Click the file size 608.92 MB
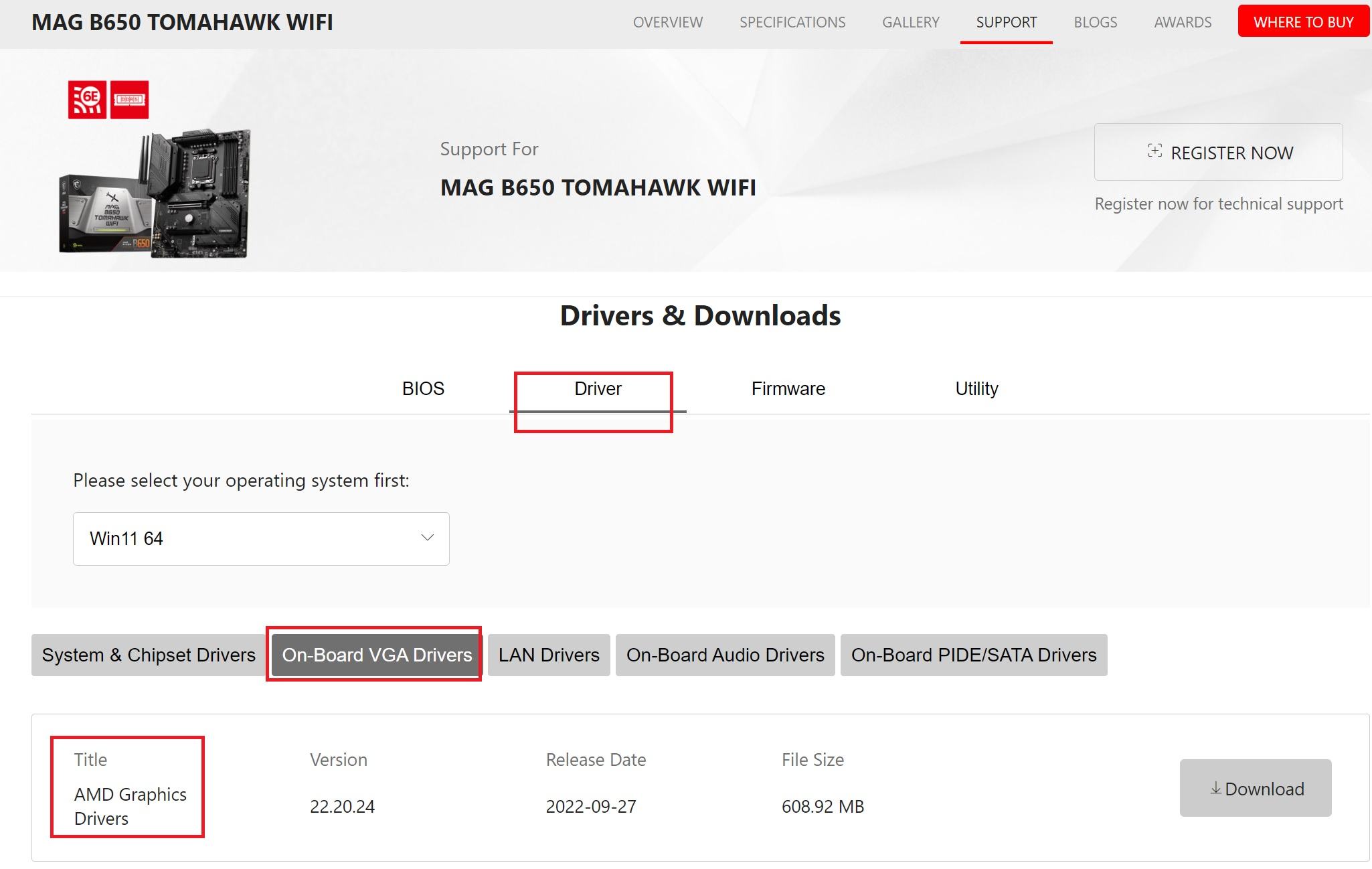1372x869 pixels. (823, 806)
